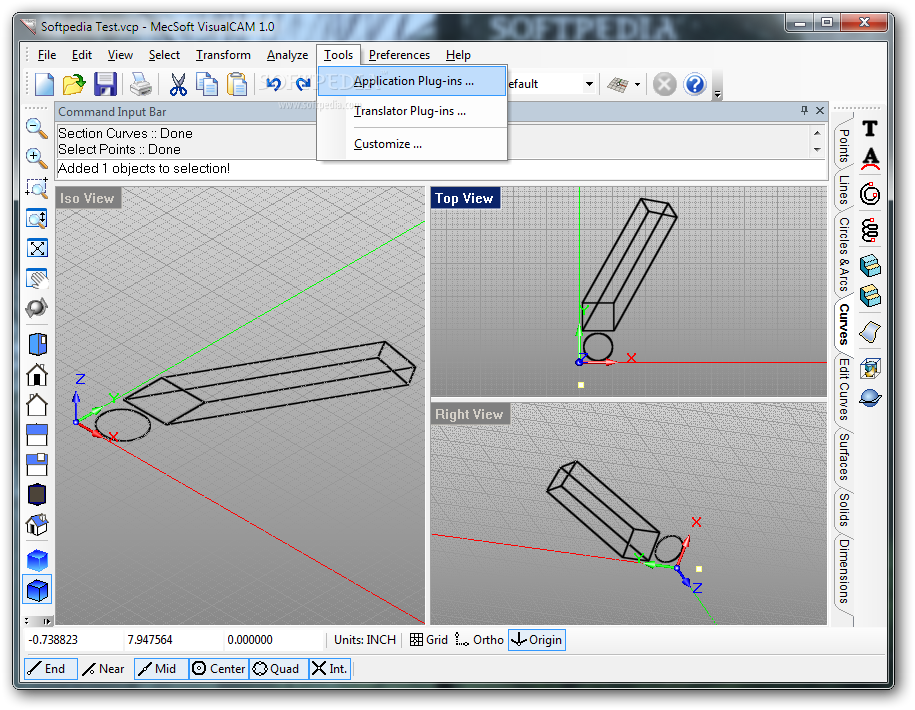Viewport: 915px width, 710px height.
Task: Open a file with the folder icon
Action: point(74,84)
